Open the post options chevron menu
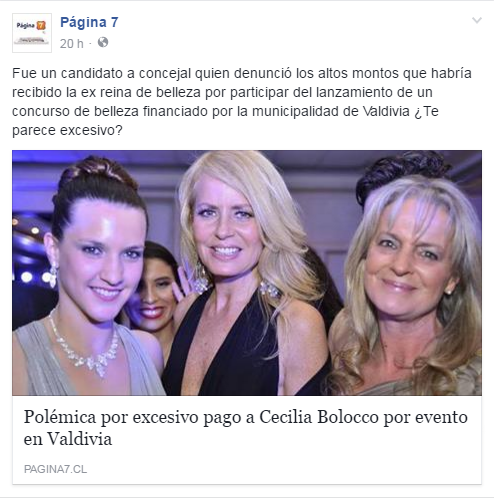Screen dimensions: 494x499 477,21
